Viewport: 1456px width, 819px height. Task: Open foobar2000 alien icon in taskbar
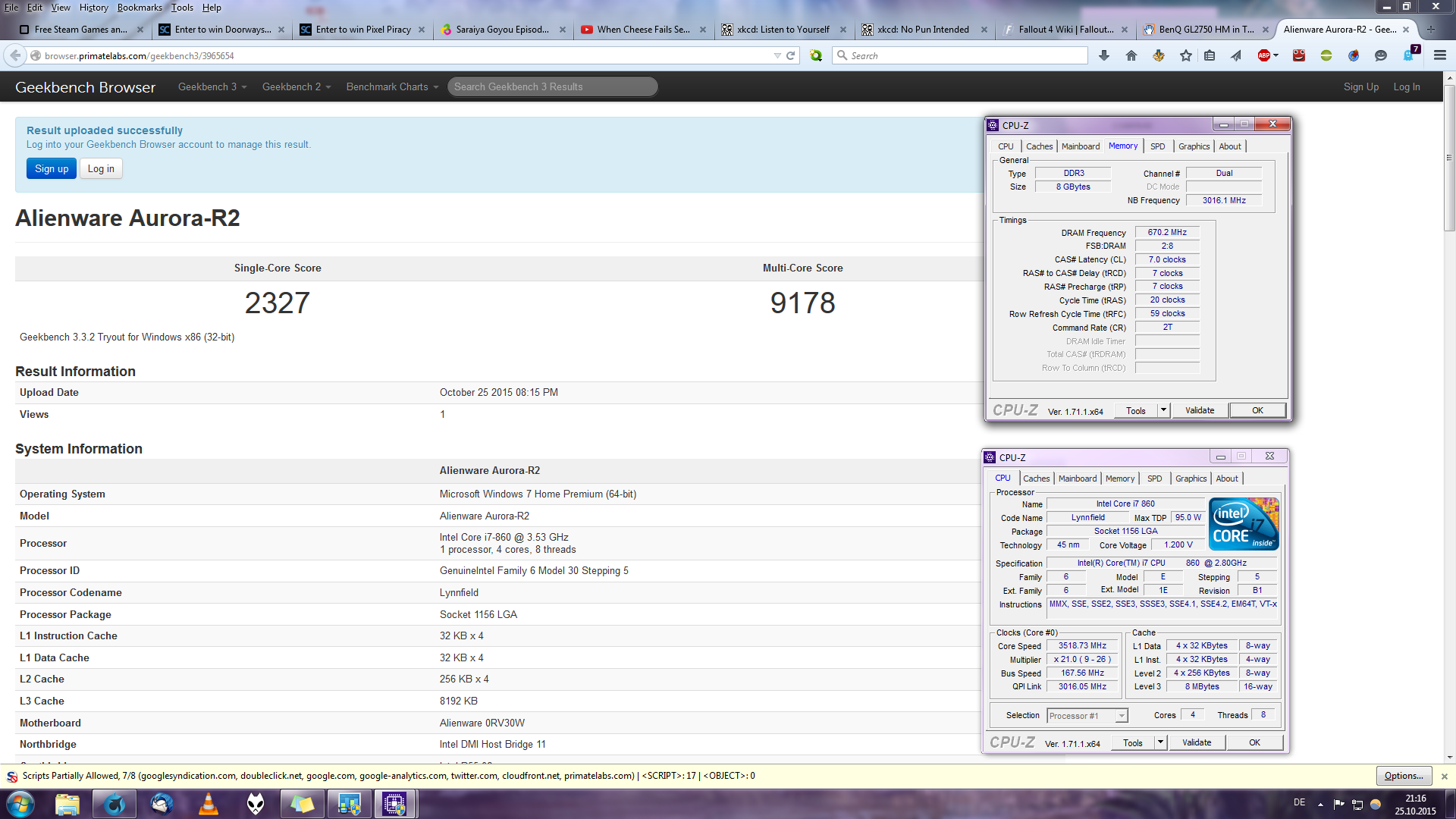[256, 804]
